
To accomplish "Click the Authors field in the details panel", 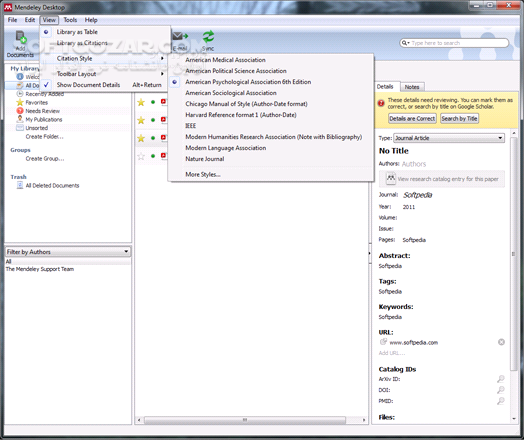I will click(x=414, y=164).
